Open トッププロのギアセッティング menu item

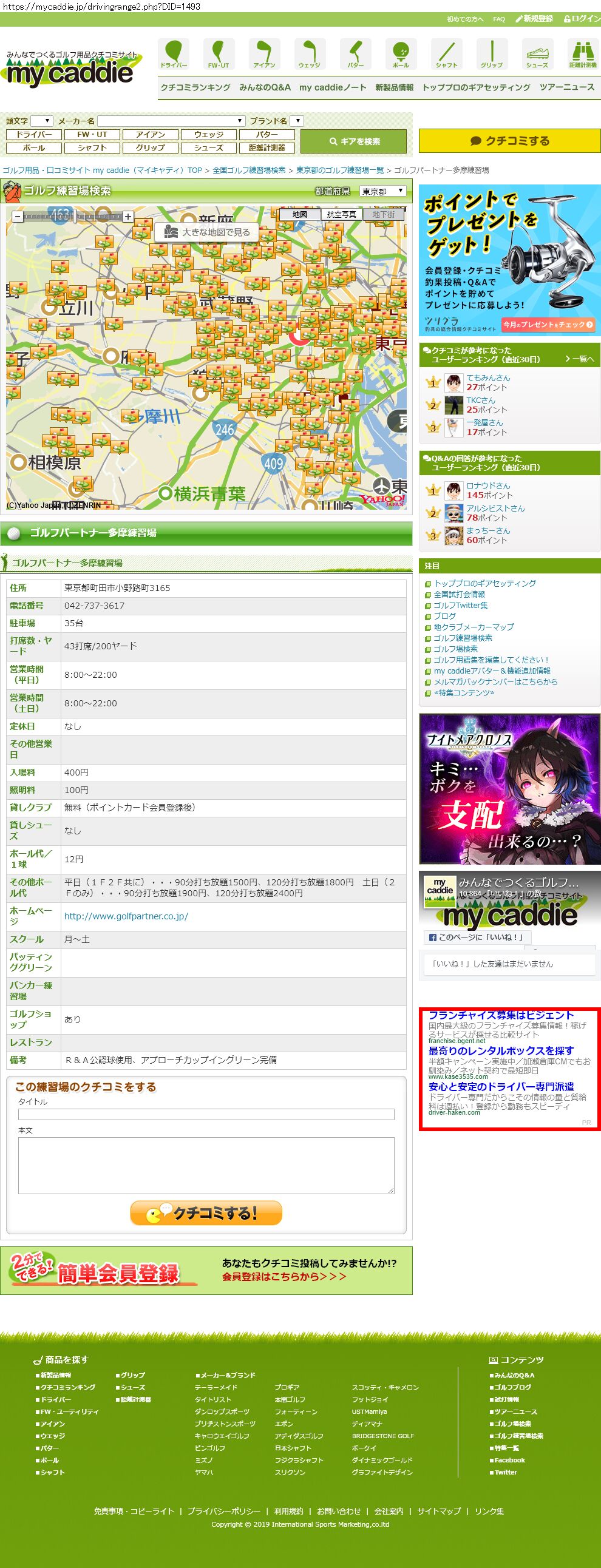[476, 87]
